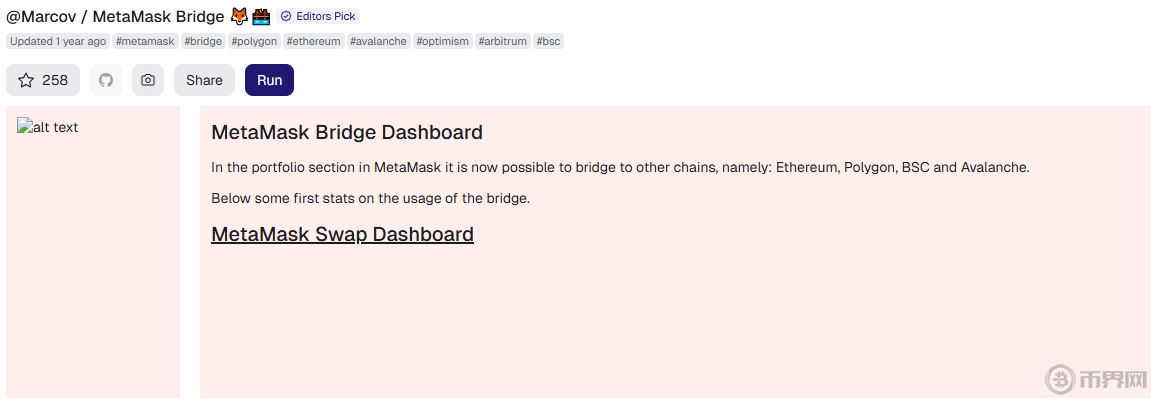Click the Editors Pick badge

coord(318,16)
